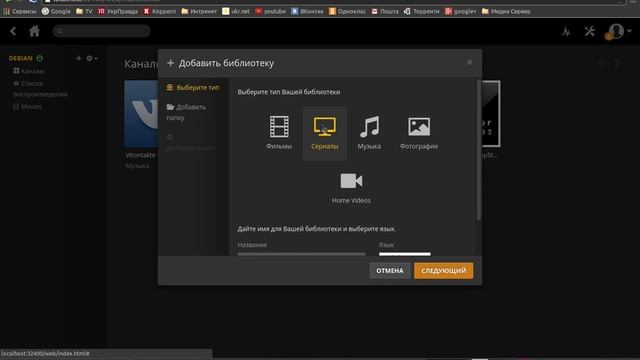
Task: Open the Одноклас bookmark
Action: point(347,11)
